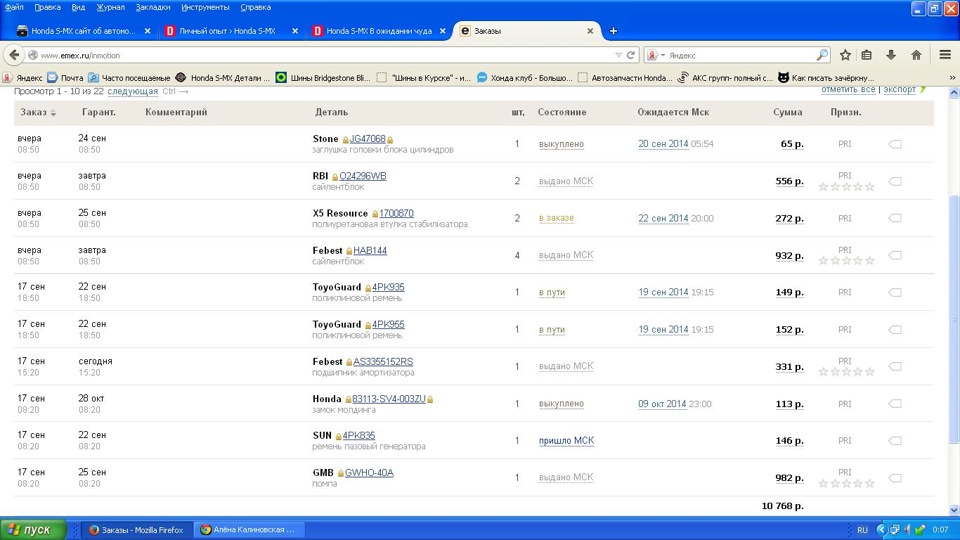Open part number GWHO-40A link
This screenshot has height=540, width=960.
pyautogui.click(x=369, y=473)
